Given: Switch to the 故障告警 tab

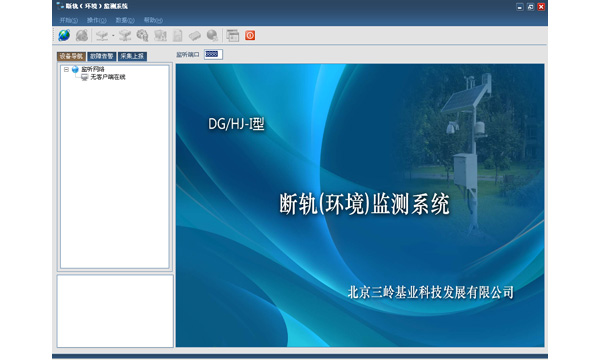Looking at the screenshot, I should tap(101, 56).
